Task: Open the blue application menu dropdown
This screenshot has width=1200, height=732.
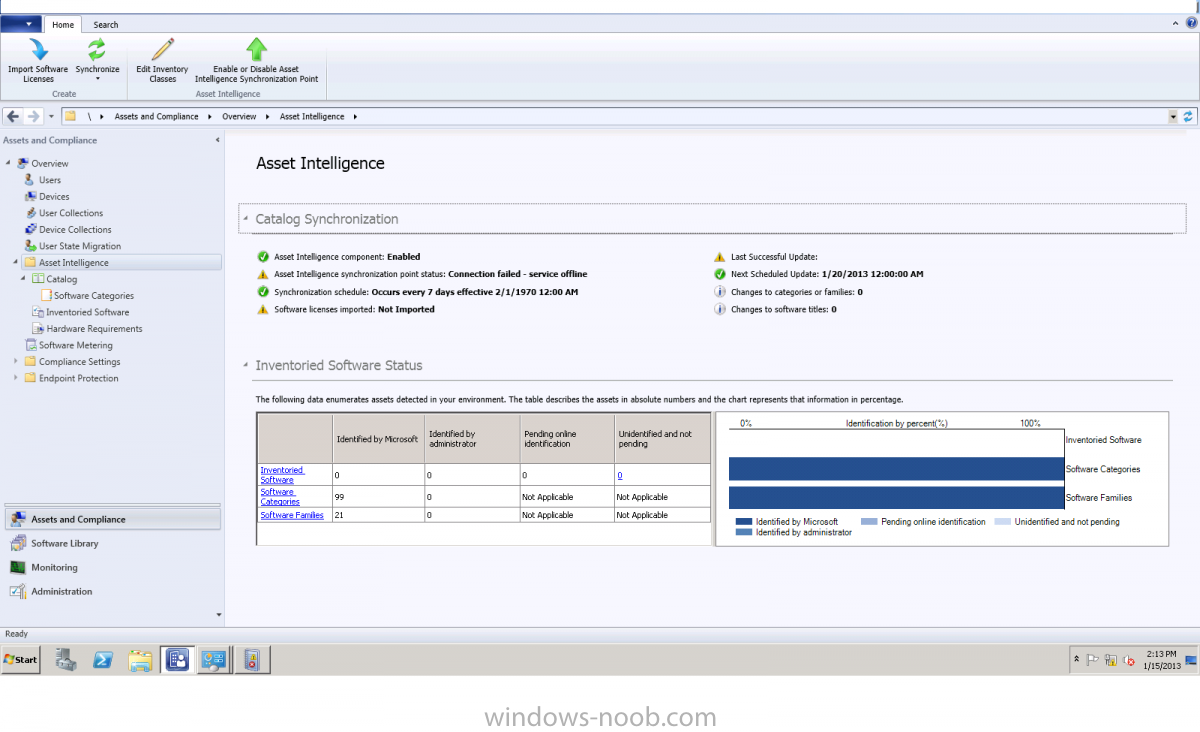Action: tap(21, 24)
